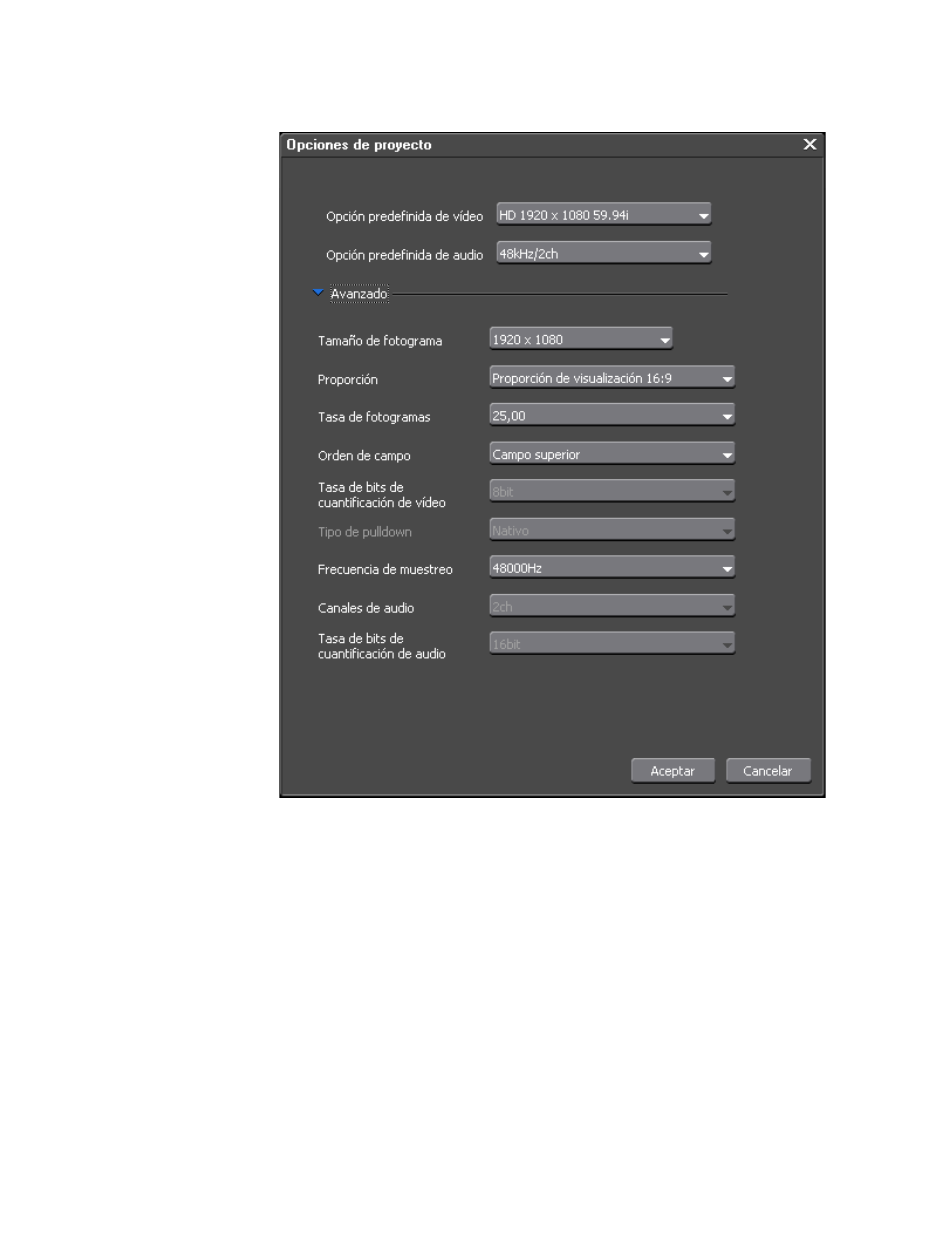
Task: Open the Opción predefinida de audio dropdown
Action: [x=604, y=254]
